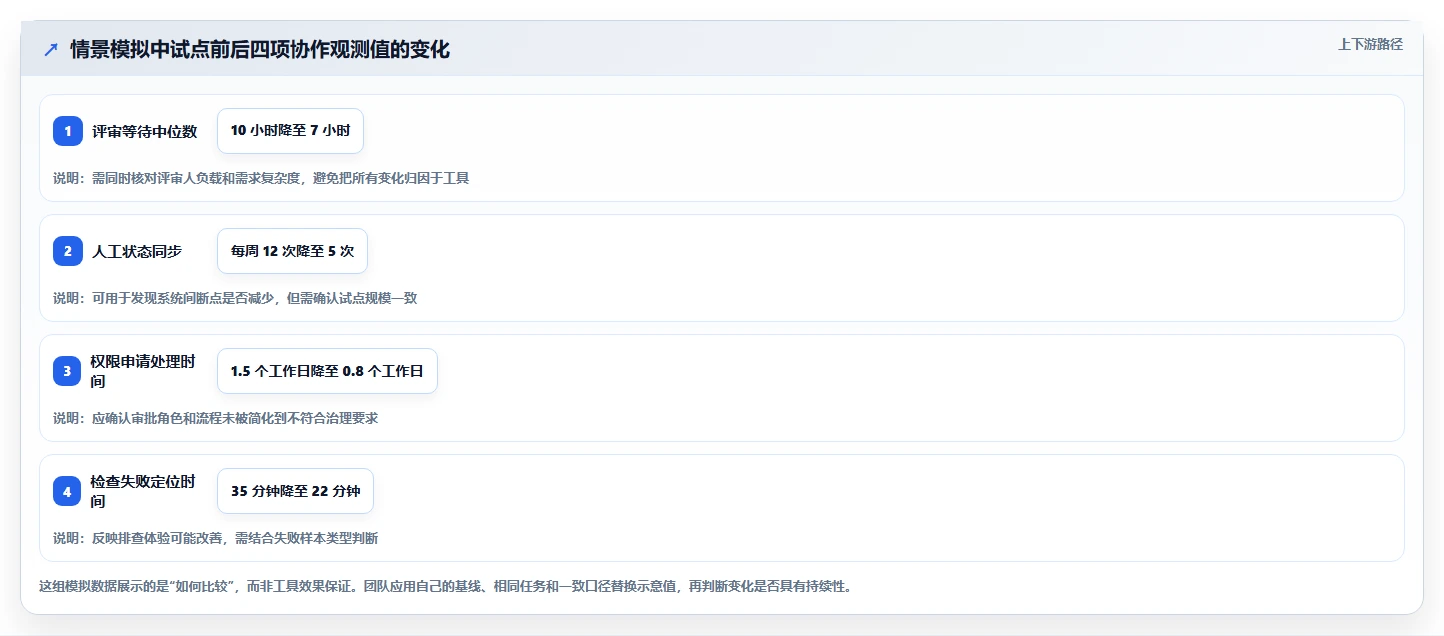The width and height of the screenshot is (1444, 636).
Task: Click the footer paragraph starting 这组模拟数据展示的是
Action: (445, 586)
